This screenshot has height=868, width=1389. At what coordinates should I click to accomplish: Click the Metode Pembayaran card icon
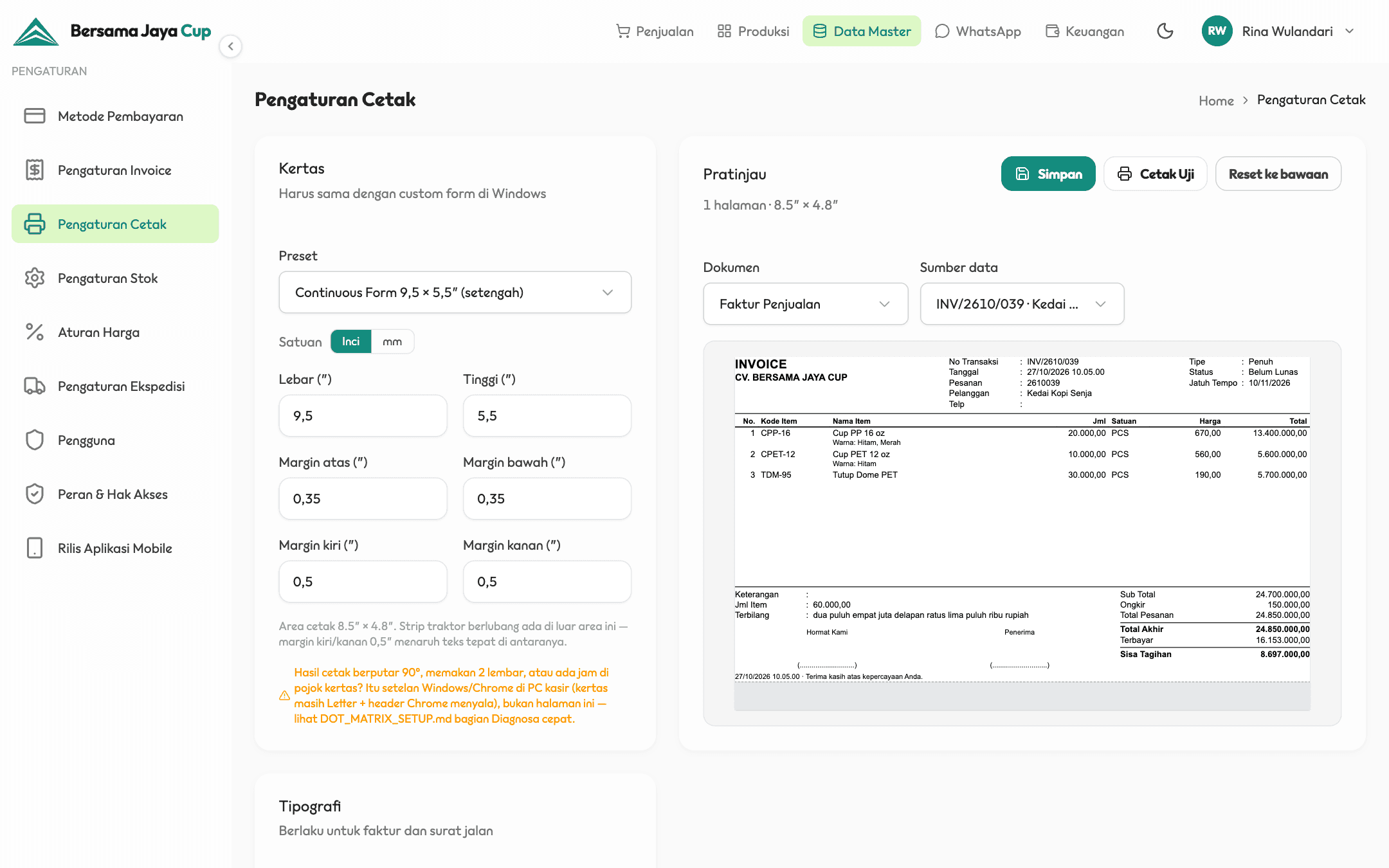pyautogui.click(x=35, y=116)
